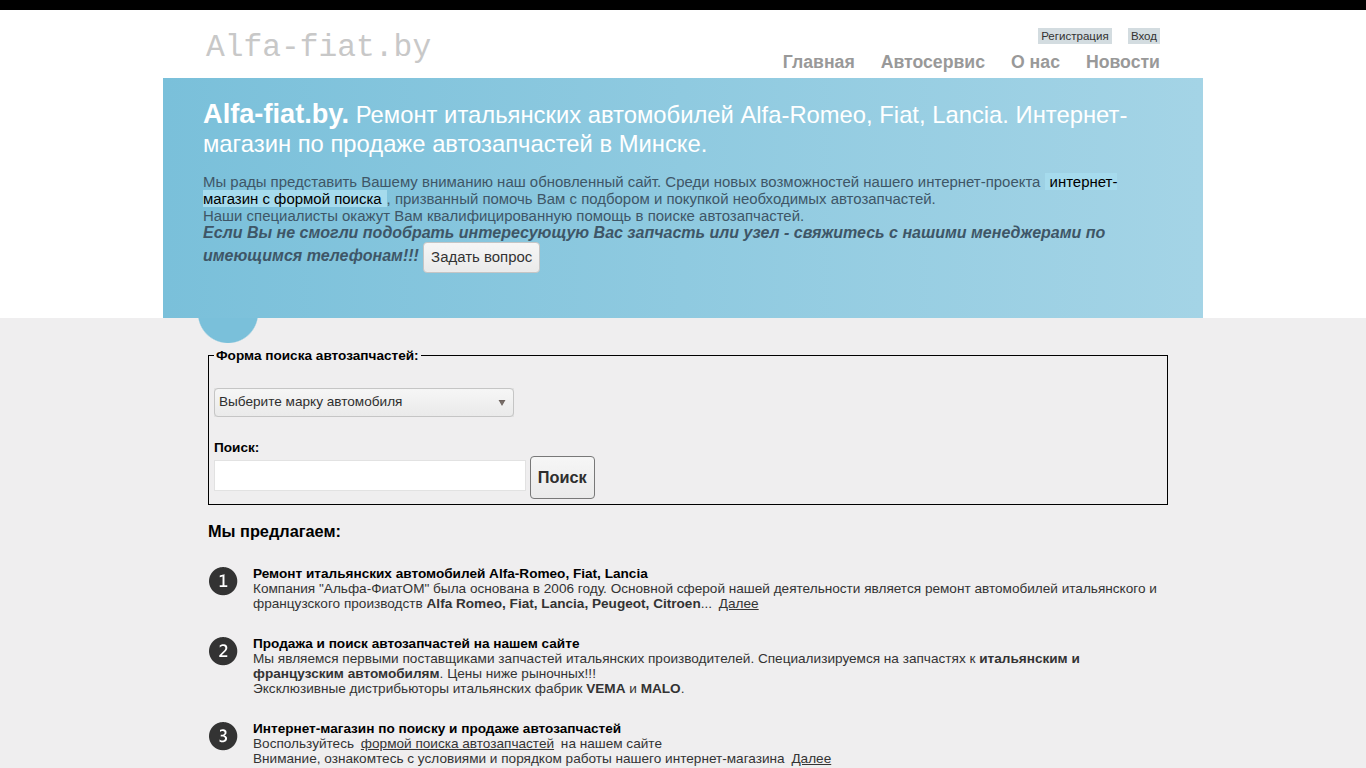1366x768 pixels.
Task: Go to the Главная menu item
Action: tap(818, 62)
